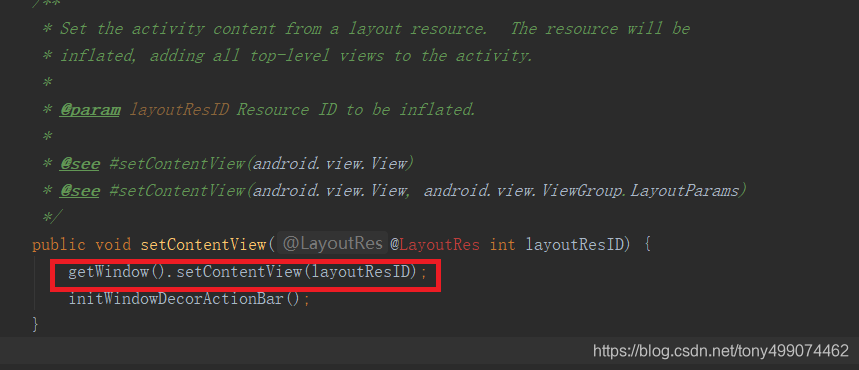The width and height of the screenshot is (859, 370).
Task: Click setContentView(layoutResID) inside method body
Action: [x=297, y=271]
